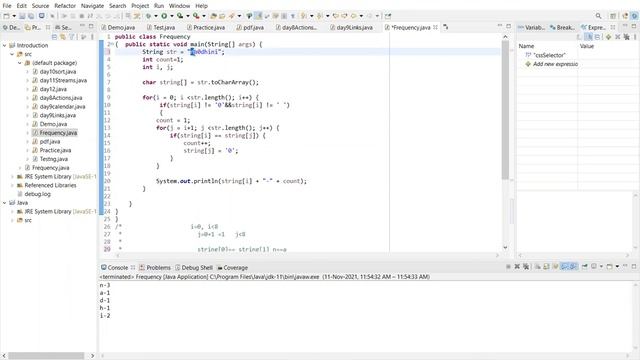Click the Coverage launch toolbar icon
640x360 pixels.
(180, 16)
